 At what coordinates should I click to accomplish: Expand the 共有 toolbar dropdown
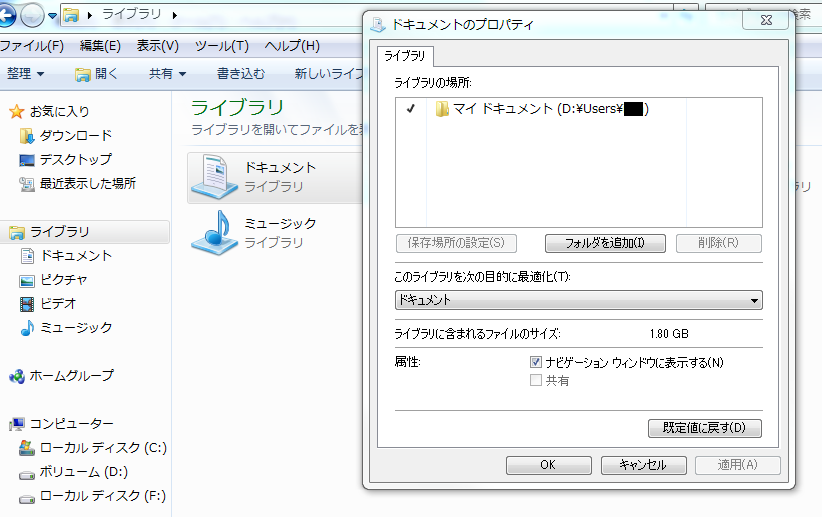[x=167, y=74]
